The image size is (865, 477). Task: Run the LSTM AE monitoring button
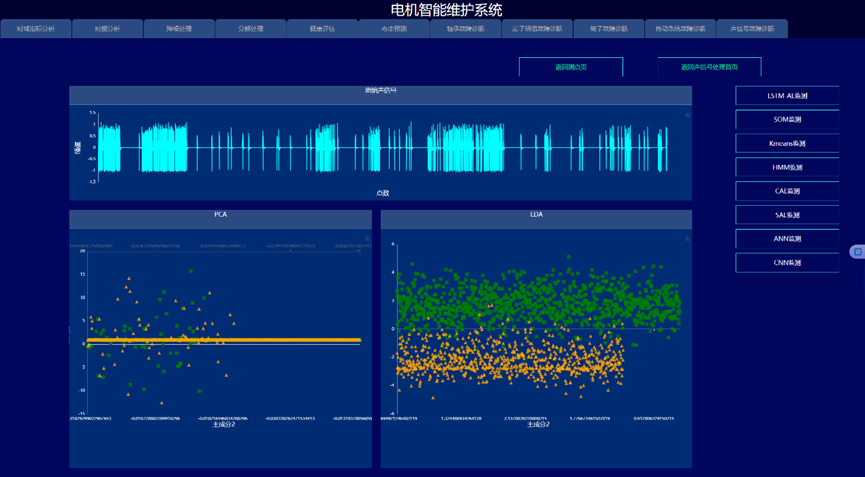[x=787, y=96]
